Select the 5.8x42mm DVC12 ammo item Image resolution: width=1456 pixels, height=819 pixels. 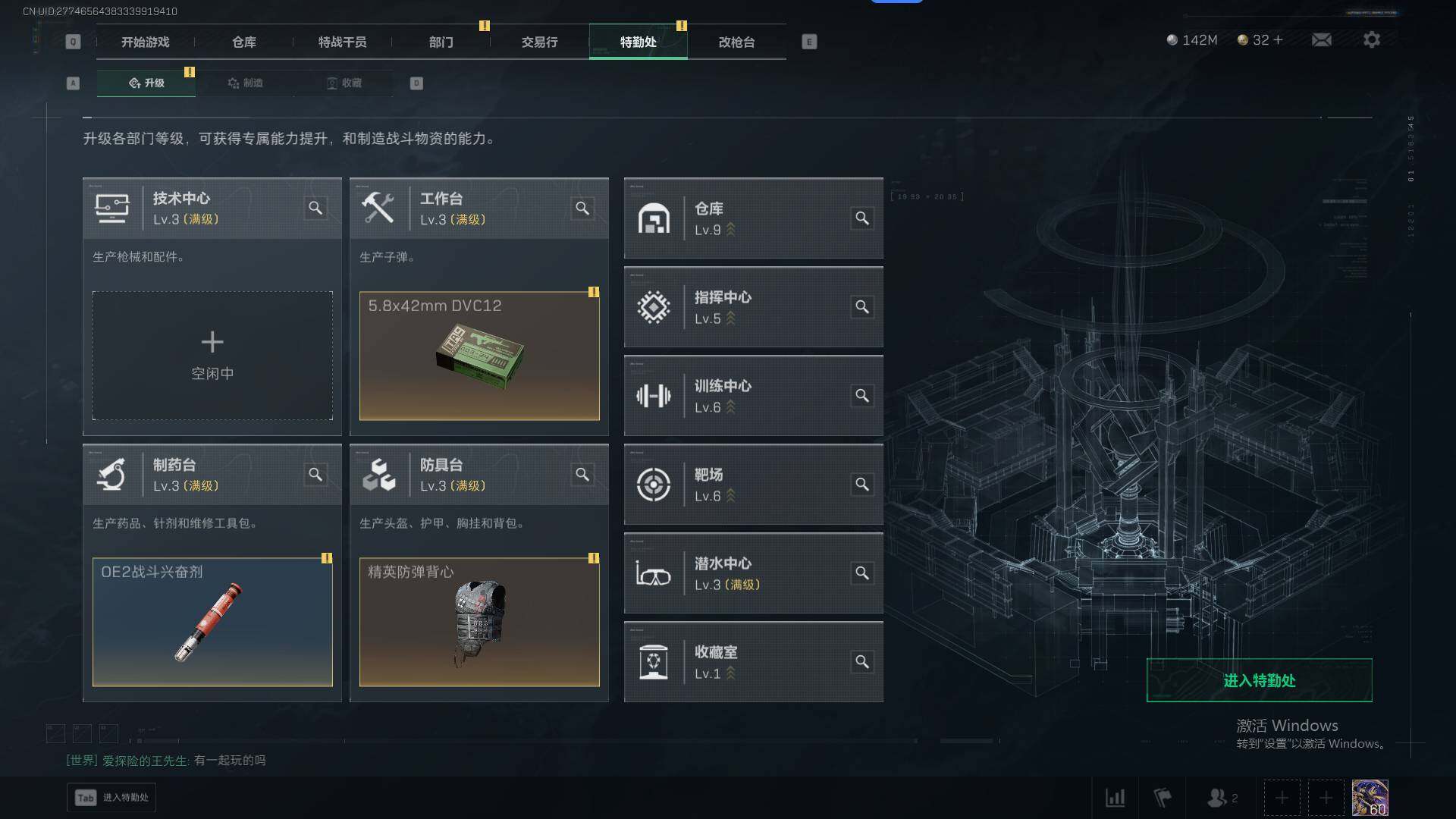(x=479, y=356)
